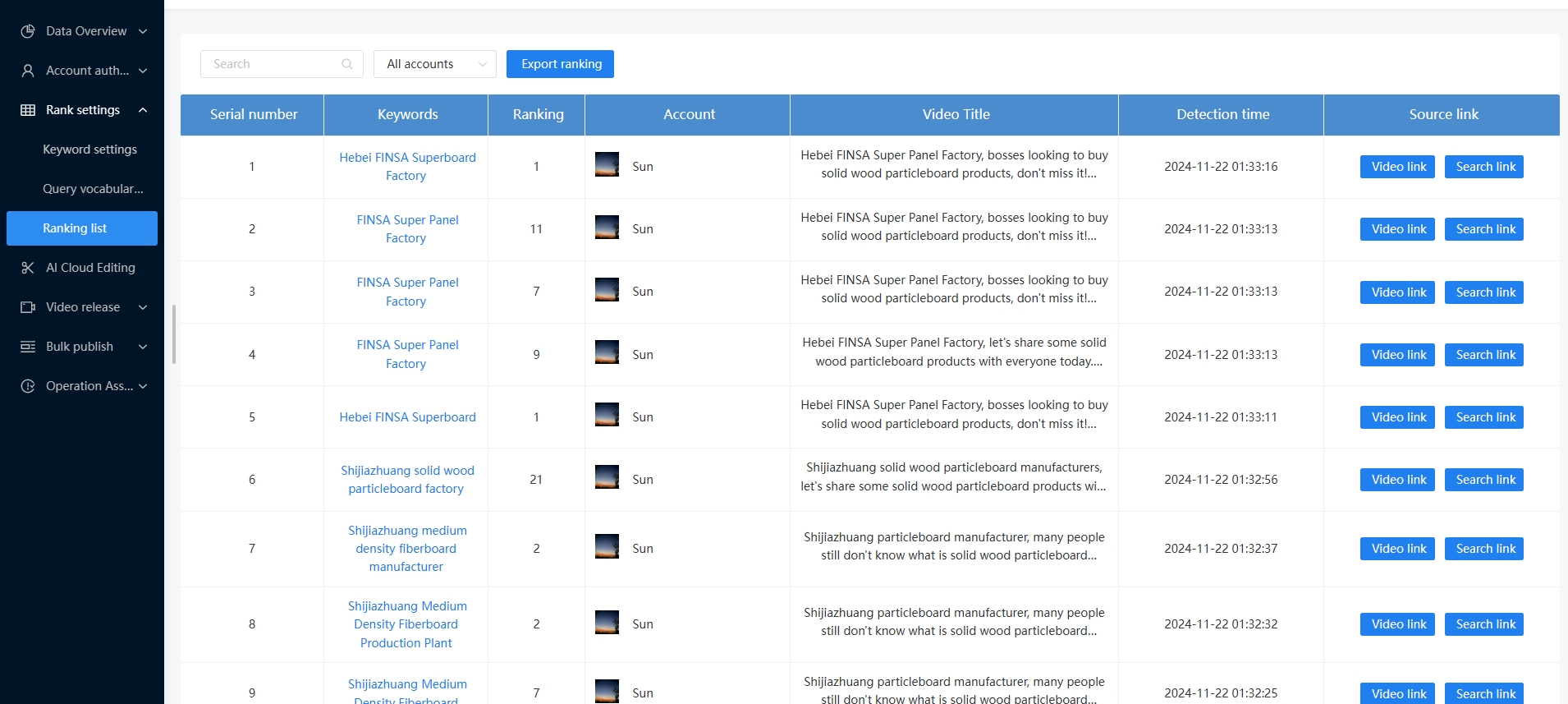The width and height of the screenshot is (1568, 704).
Task: Open the All accounts dropdown
Action: tap(435, 64)
